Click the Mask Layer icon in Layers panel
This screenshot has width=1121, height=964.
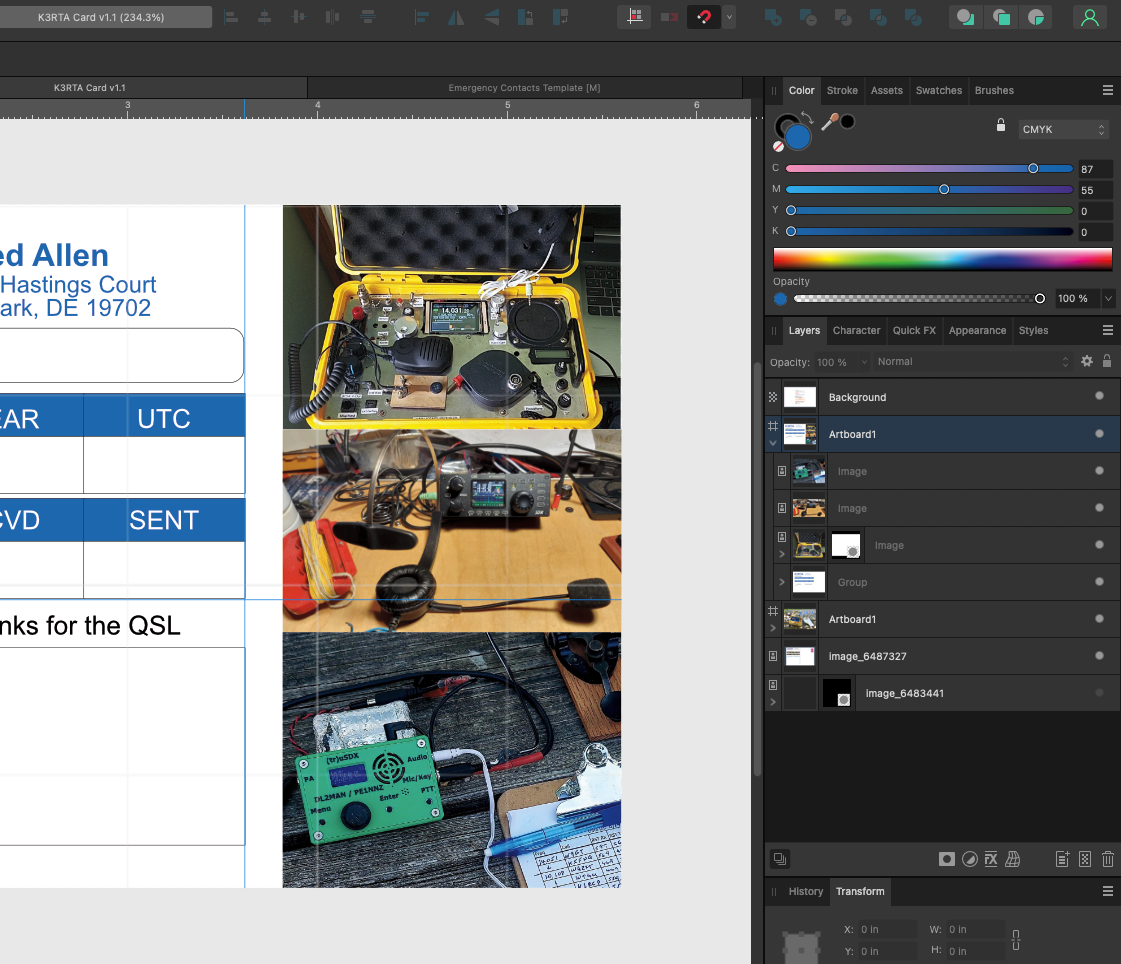[946, 859]
